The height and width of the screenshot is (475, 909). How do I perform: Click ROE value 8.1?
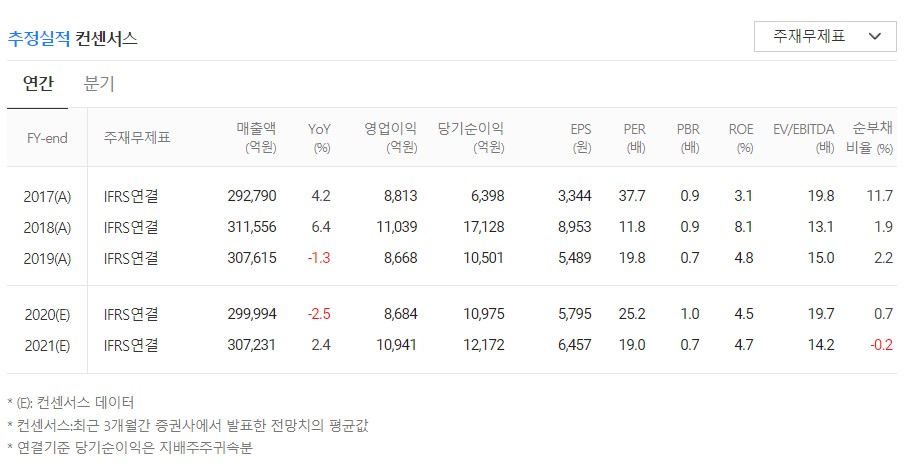(743, 227)
